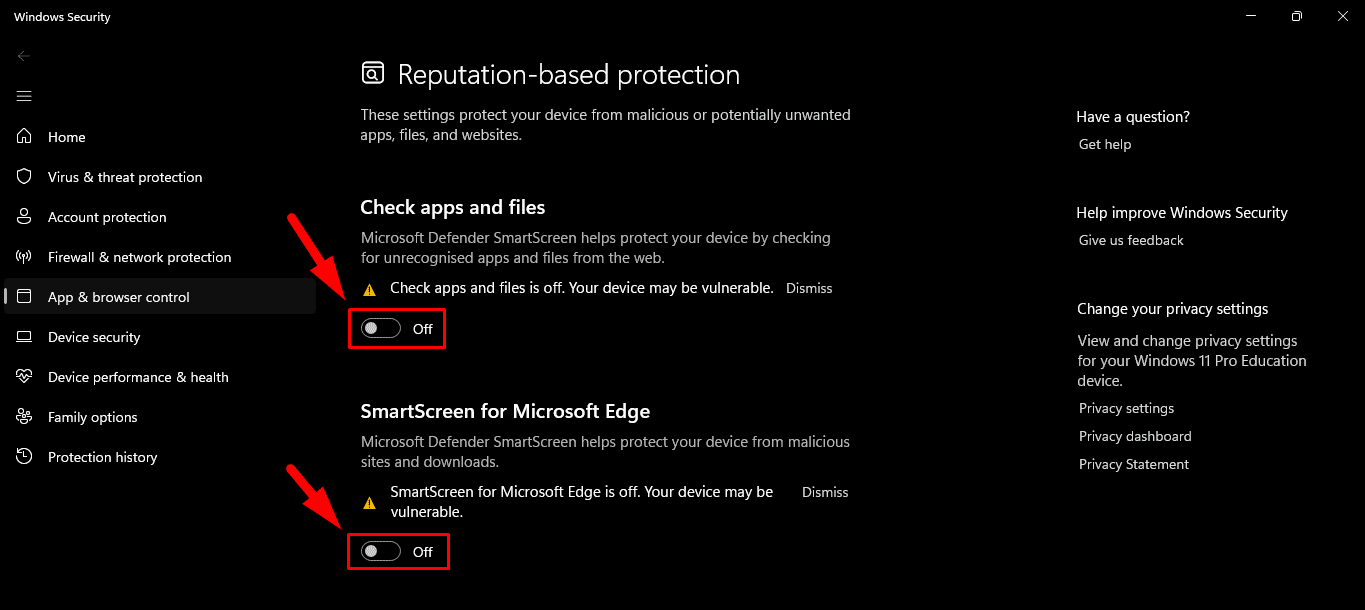This screenshot has height=610, width=1365.
Task: Click the back arrow
Action: (24, 56)
